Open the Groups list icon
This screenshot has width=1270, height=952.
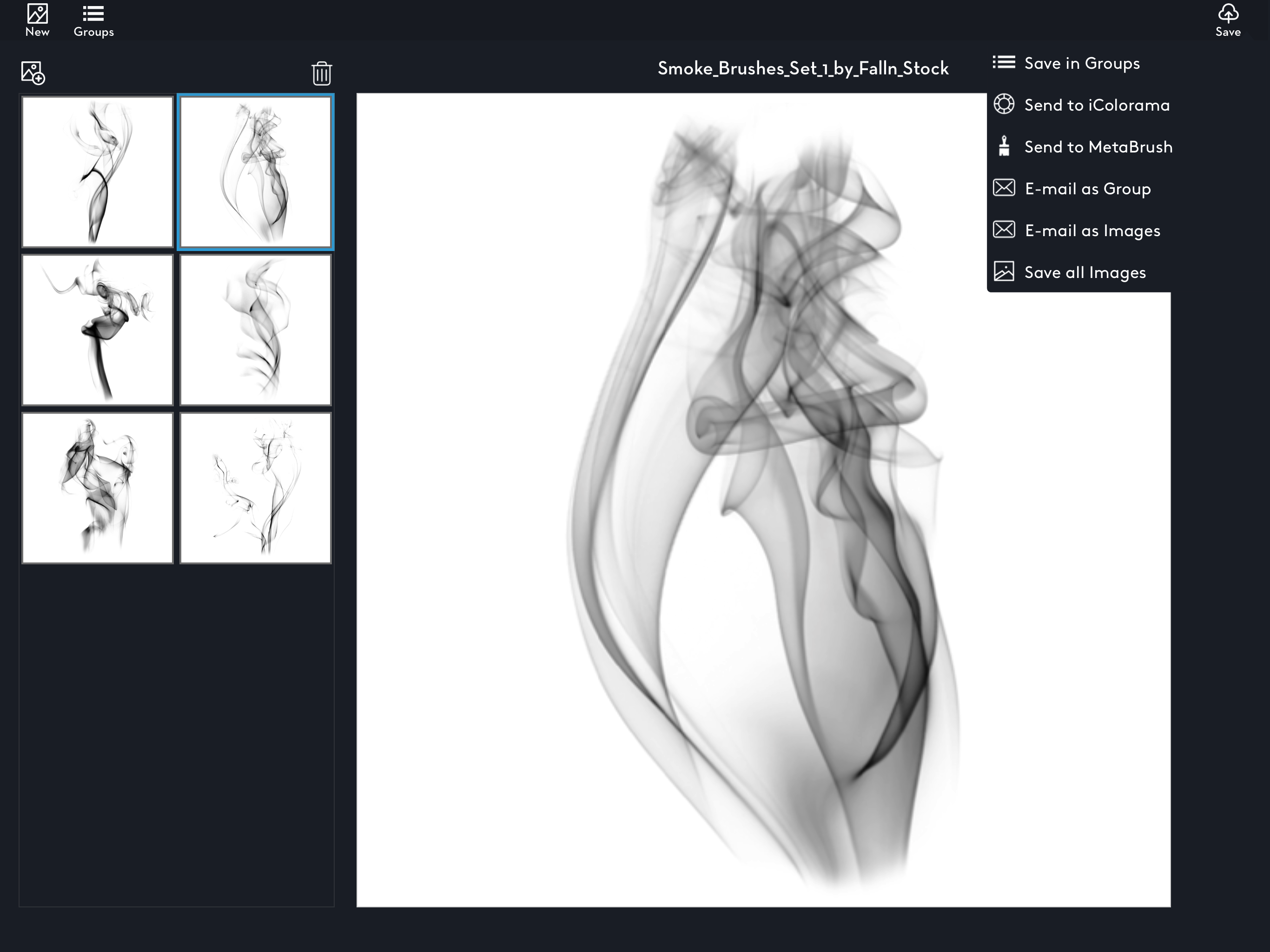pyautogui.click(x=93, y=14)
